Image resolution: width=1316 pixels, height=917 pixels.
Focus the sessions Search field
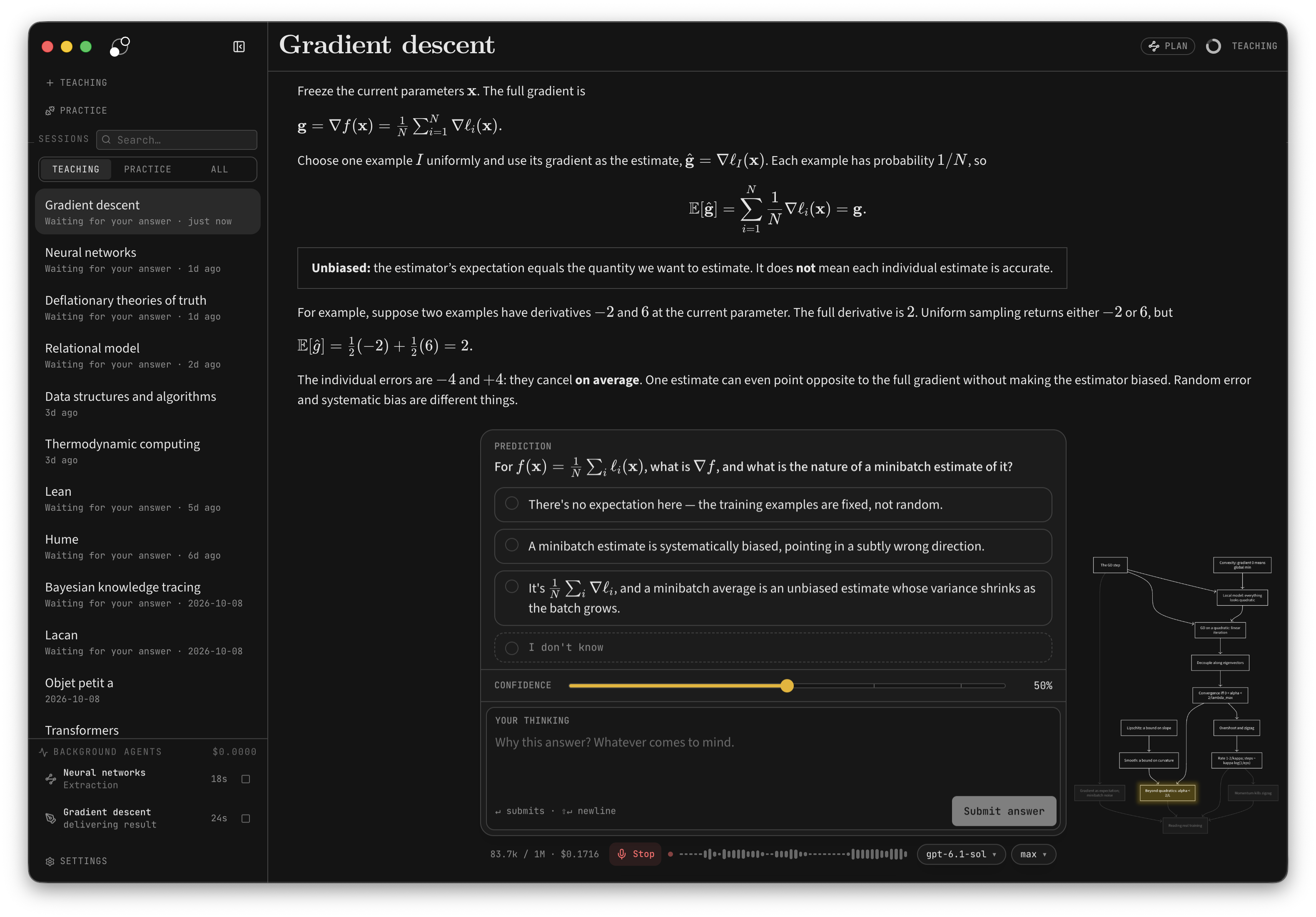click(177, 140)
